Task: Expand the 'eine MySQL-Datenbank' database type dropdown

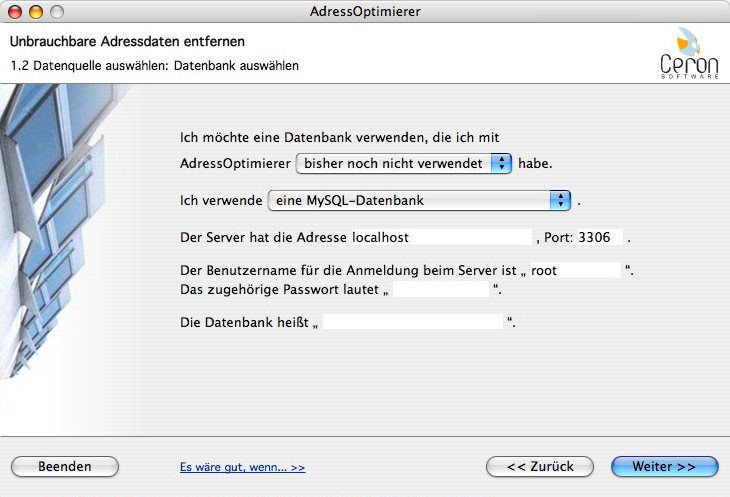Action: [x=419, y=201]
